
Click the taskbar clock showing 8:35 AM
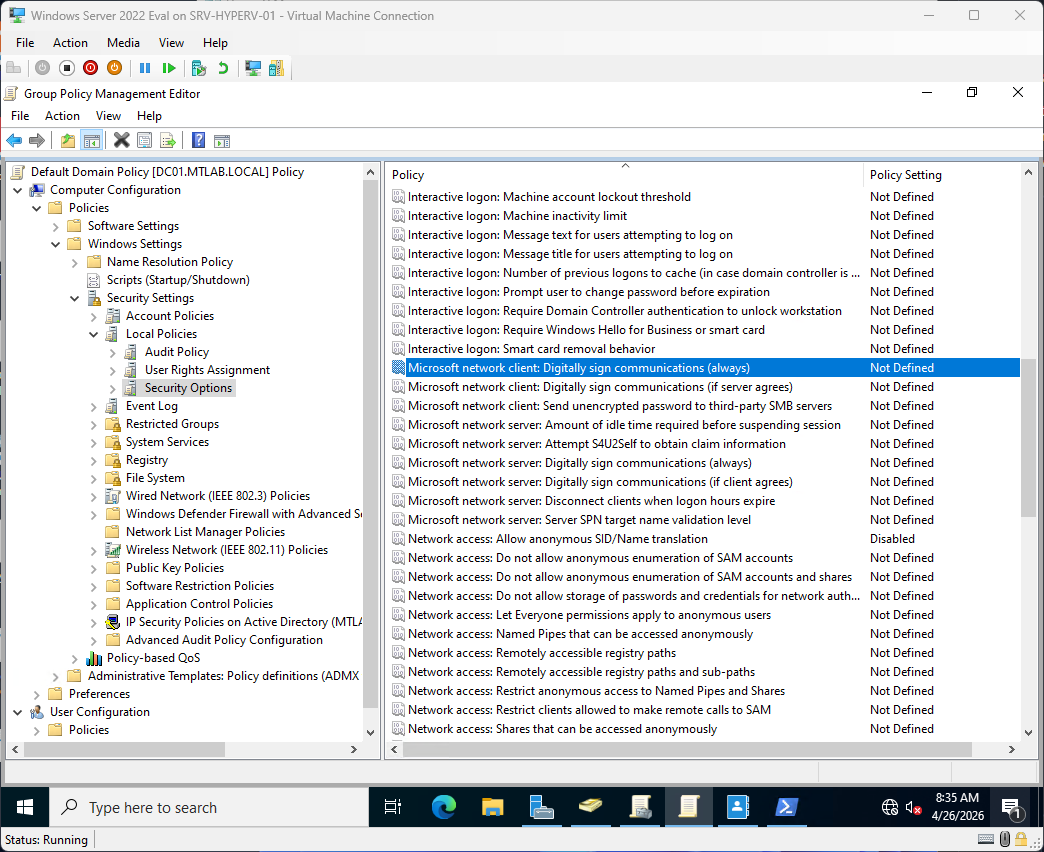tap(957, 807)
